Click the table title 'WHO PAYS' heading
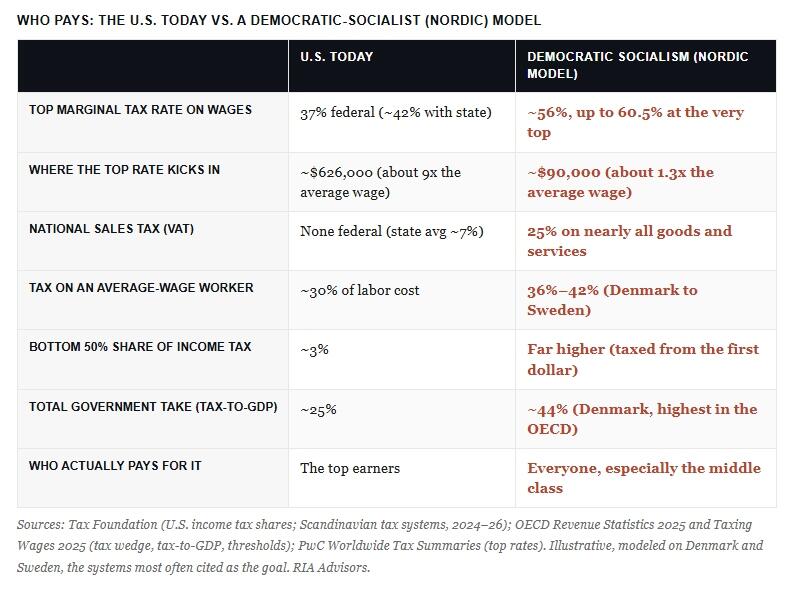This screenshot has height=605, width=792. coord(279,21)
